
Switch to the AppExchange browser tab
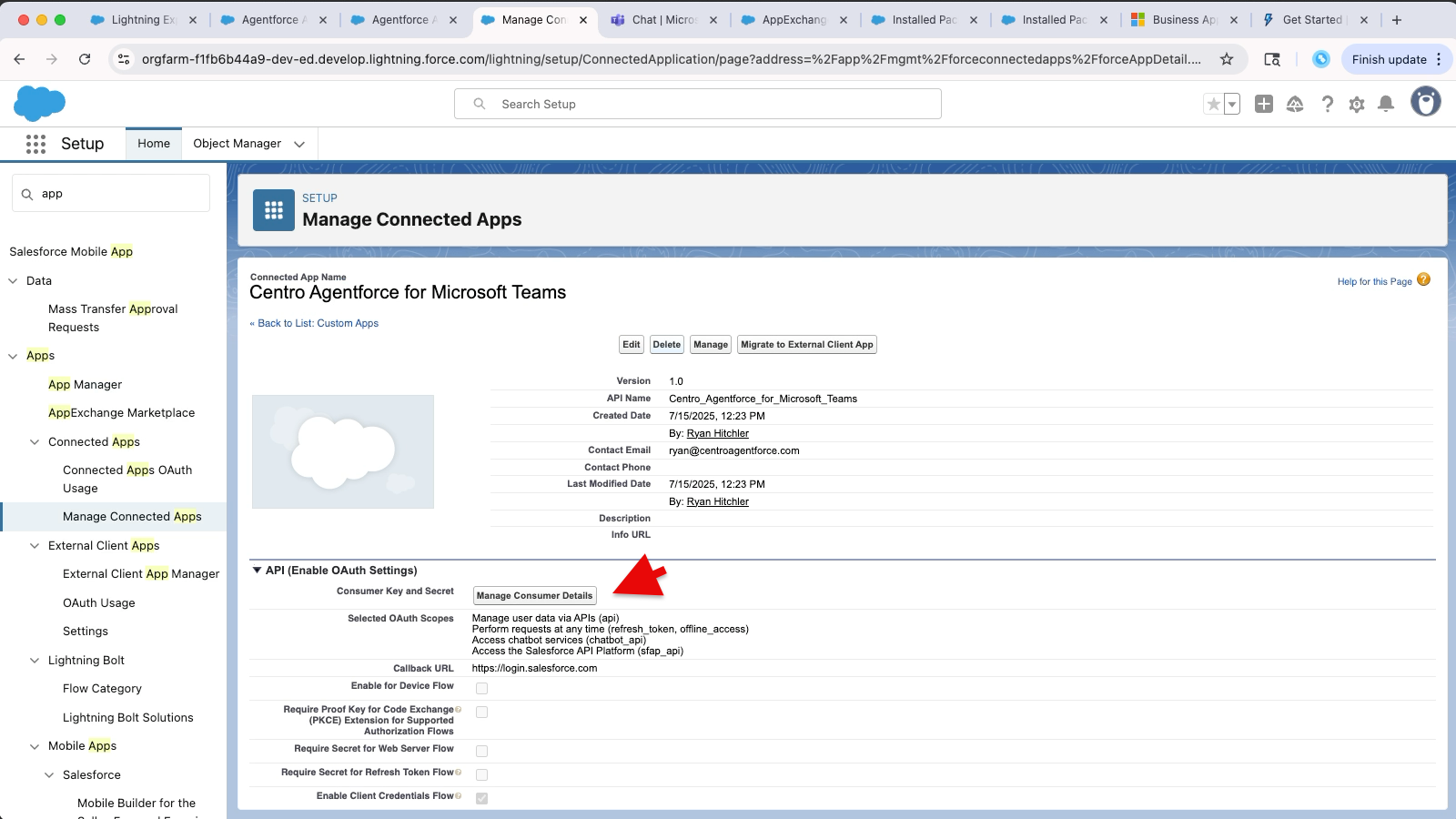click(x=794, y=19)
